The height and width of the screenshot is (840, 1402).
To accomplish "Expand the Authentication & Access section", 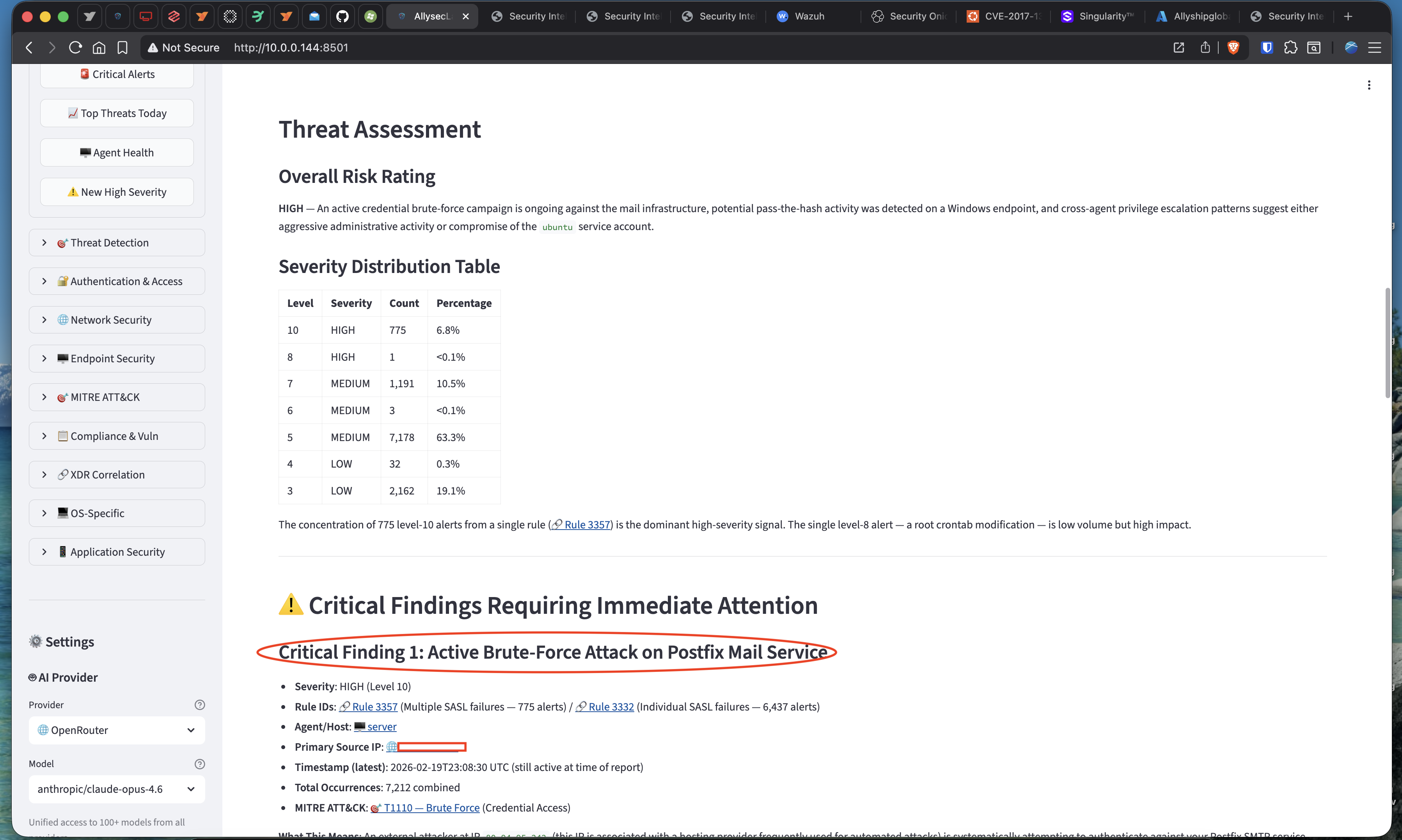I will [117, 281].
